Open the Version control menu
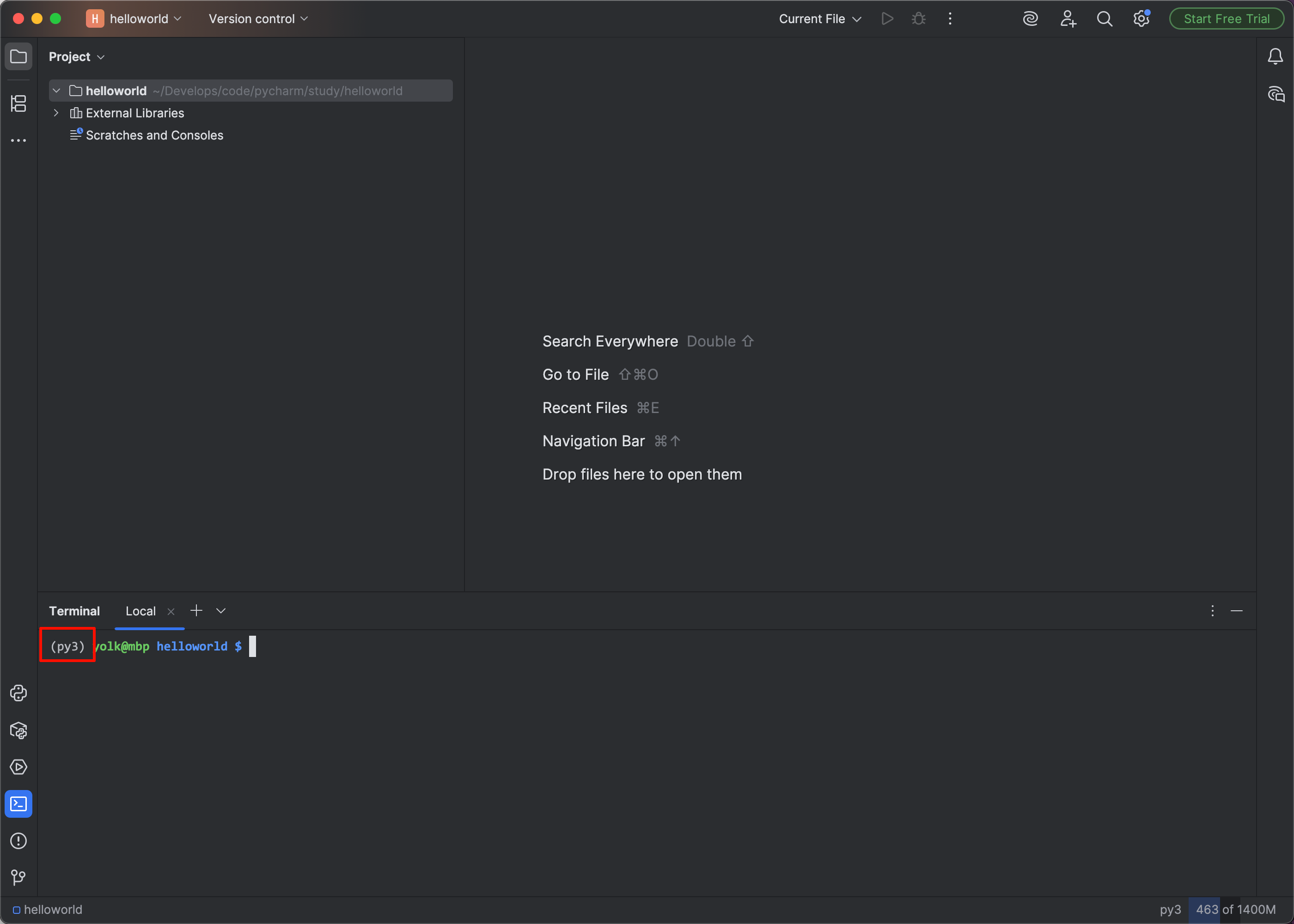Screen dimensions: 1294x924 pyautogui.click(x=258, y=19)
